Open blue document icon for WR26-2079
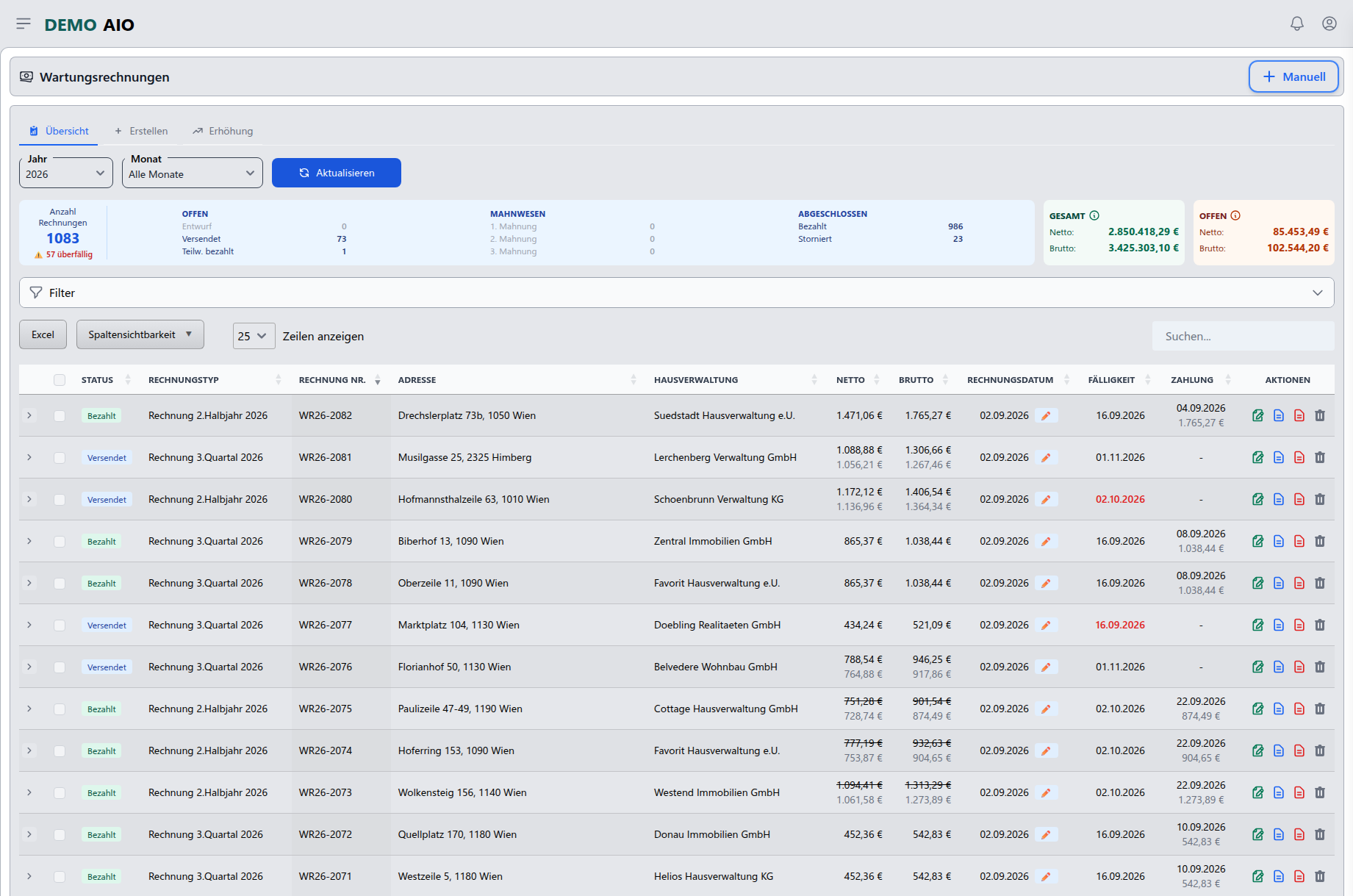This screenshot has width=1353, height=896. [x=1279, y=542]
